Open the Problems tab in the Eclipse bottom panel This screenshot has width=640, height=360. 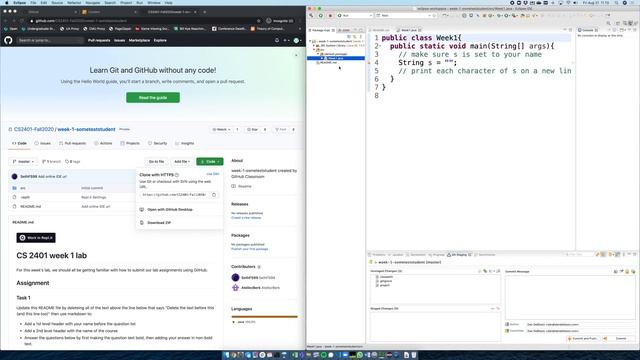click(377, 255)
